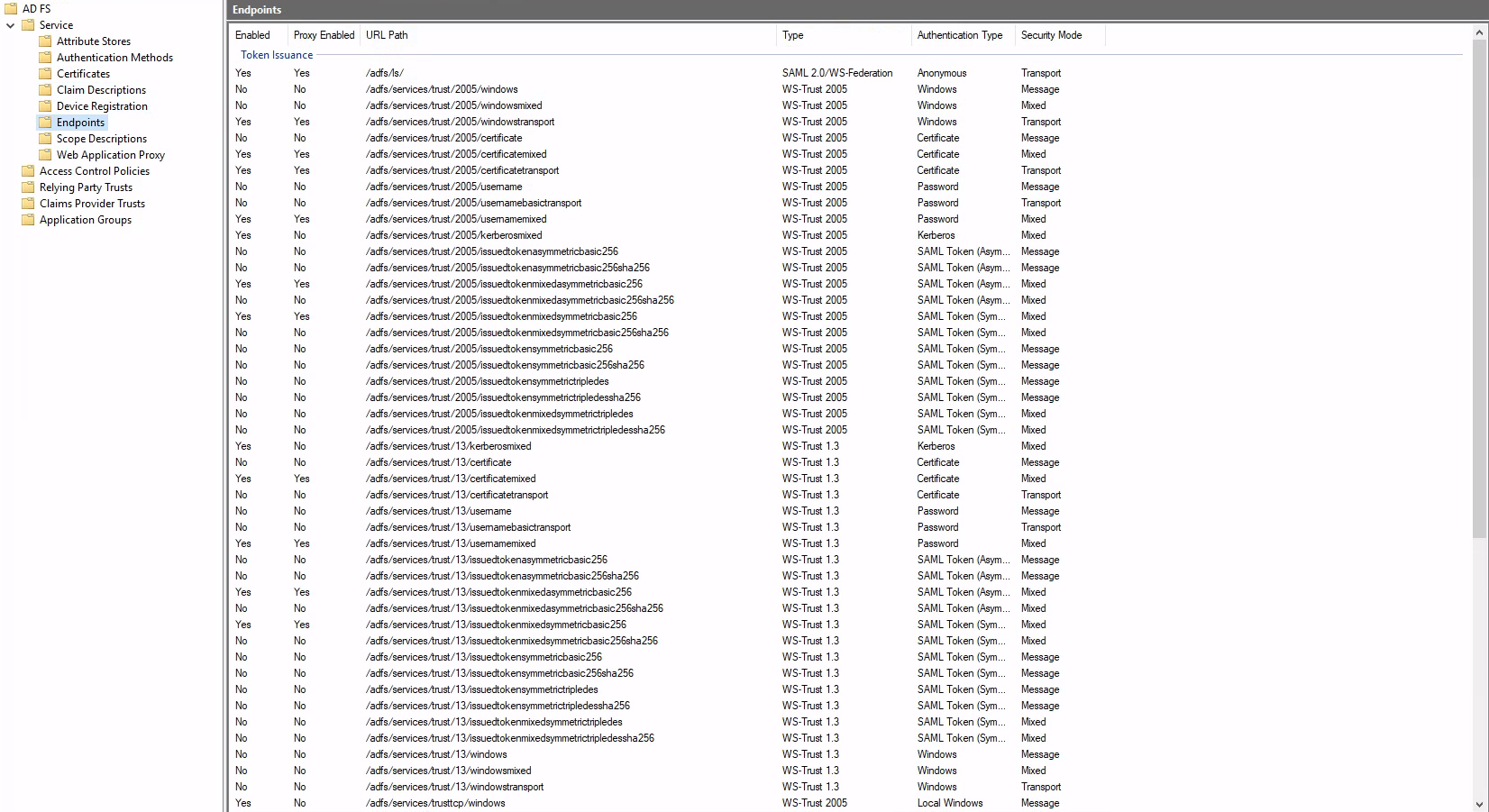Click the Relying Party Trusts folder icon
1489x812 pixels.
coord(28,187)
